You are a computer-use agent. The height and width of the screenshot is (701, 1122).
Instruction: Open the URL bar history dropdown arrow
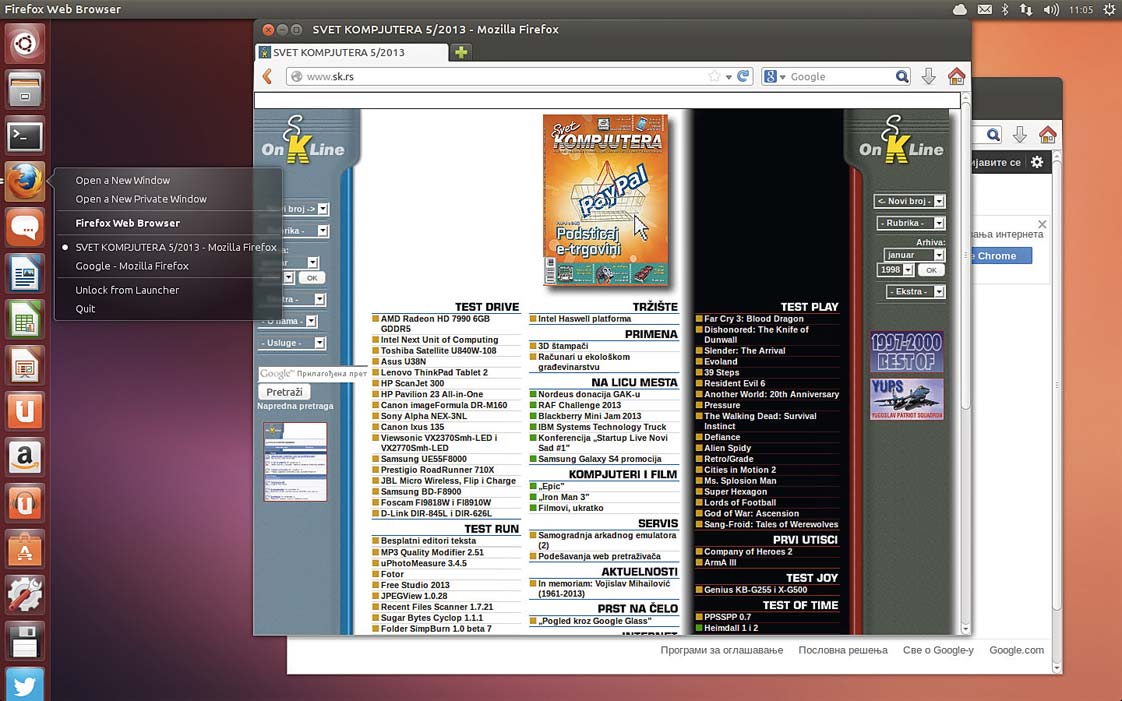[x=728, y=77]
